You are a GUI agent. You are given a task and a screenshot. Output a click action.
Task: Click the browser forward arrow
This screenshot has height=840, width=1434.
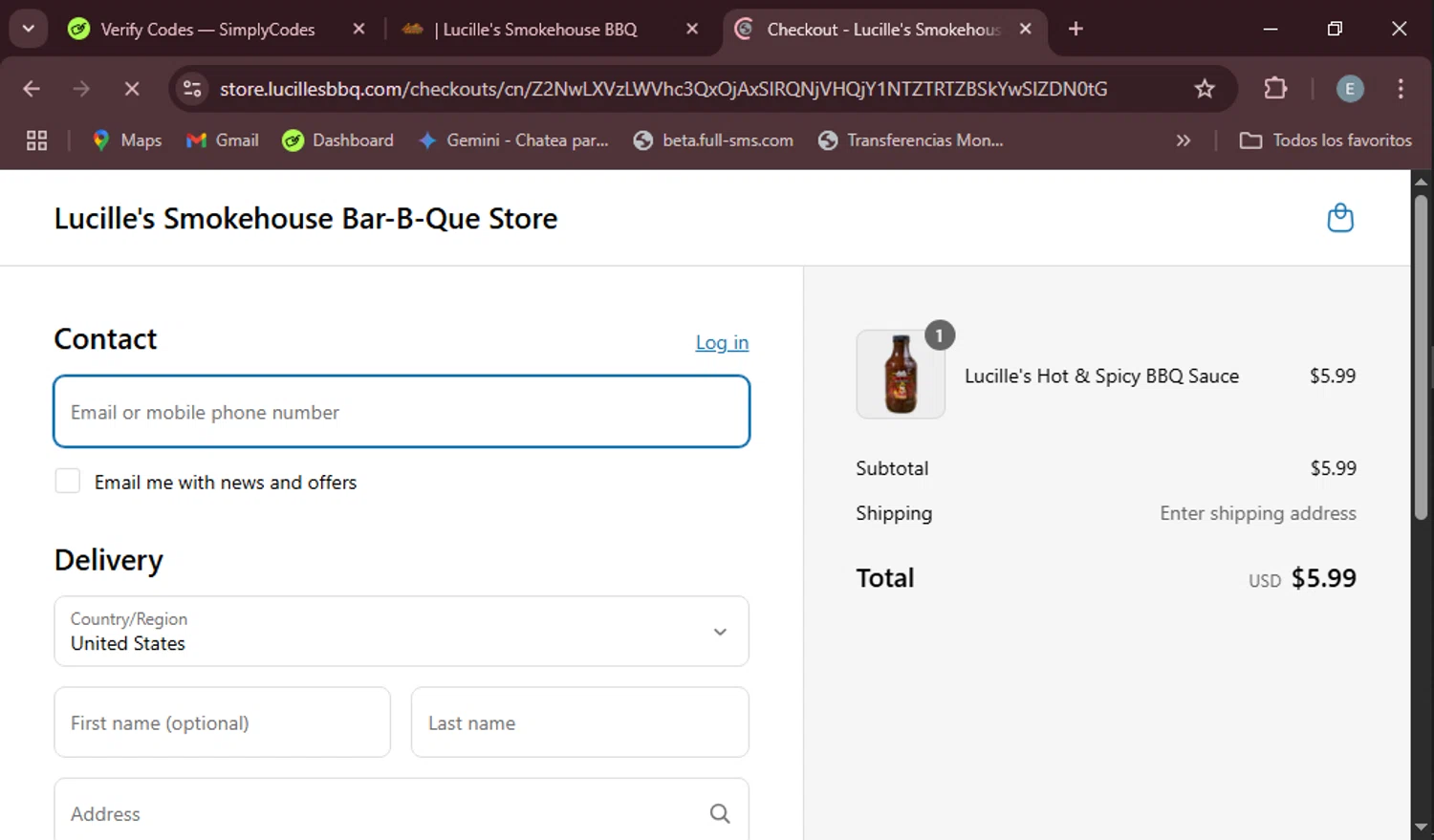tap(81, 89)
